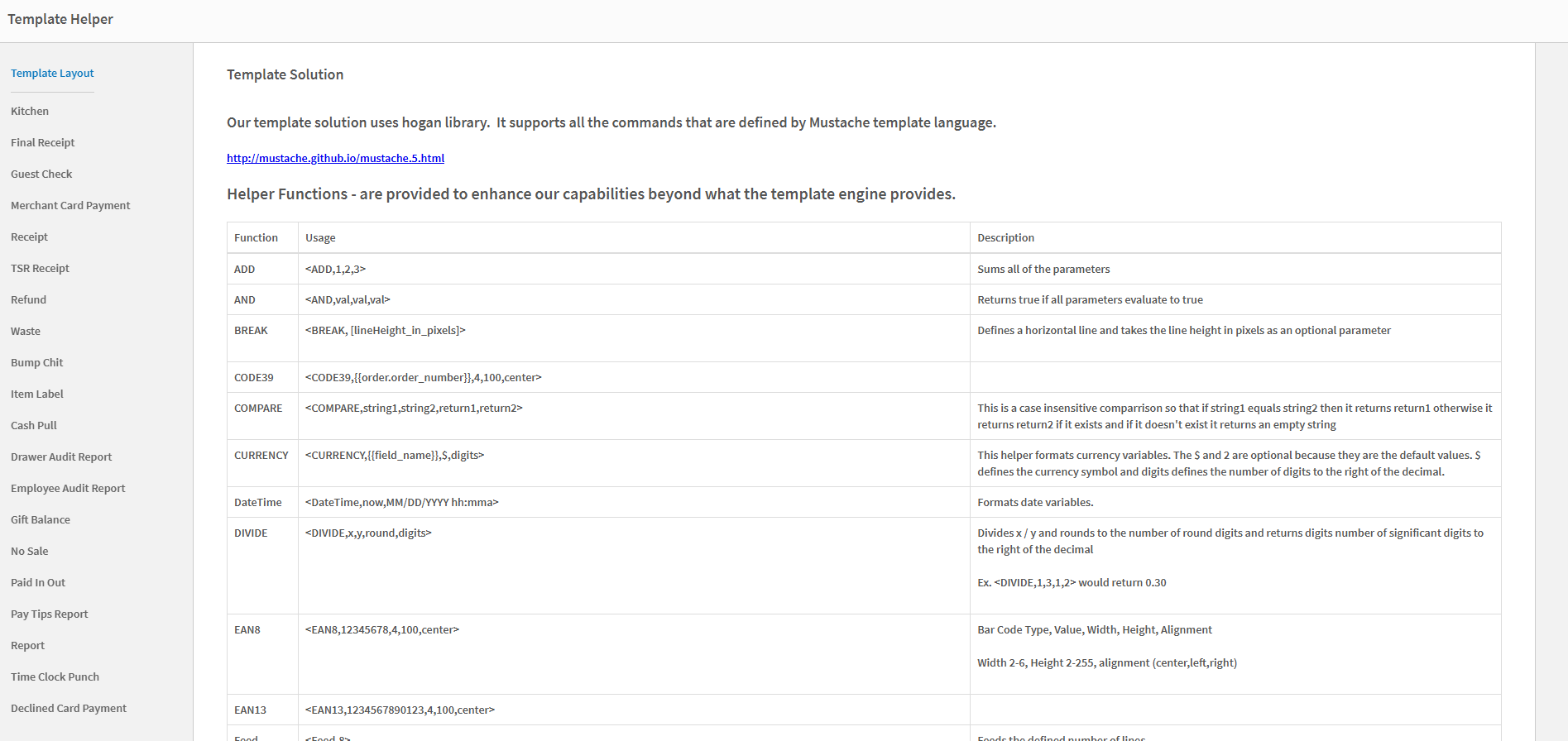Navigate to the Pay Tips Report

click(49, 614)
